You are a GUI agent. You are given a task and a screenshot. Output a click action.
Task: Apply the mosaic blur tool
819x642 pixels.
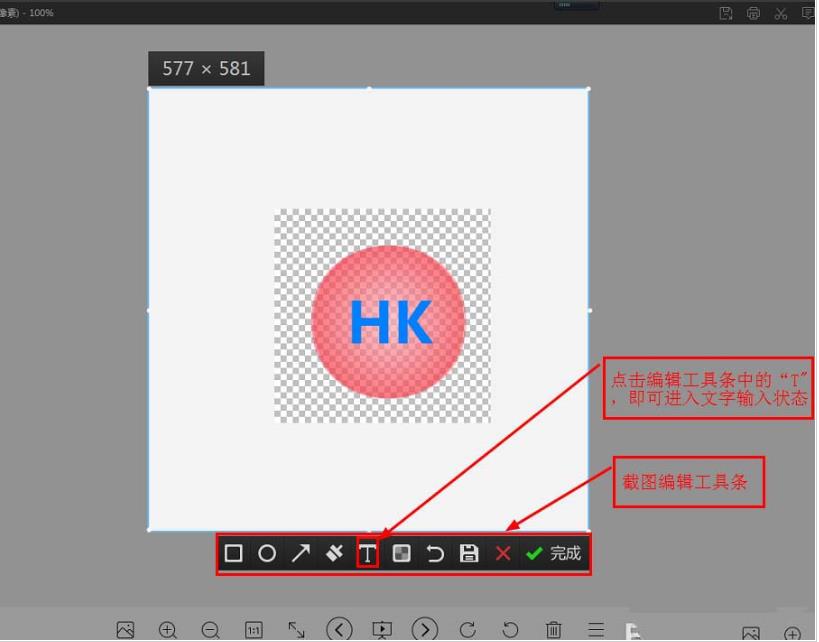pos(401,553)
